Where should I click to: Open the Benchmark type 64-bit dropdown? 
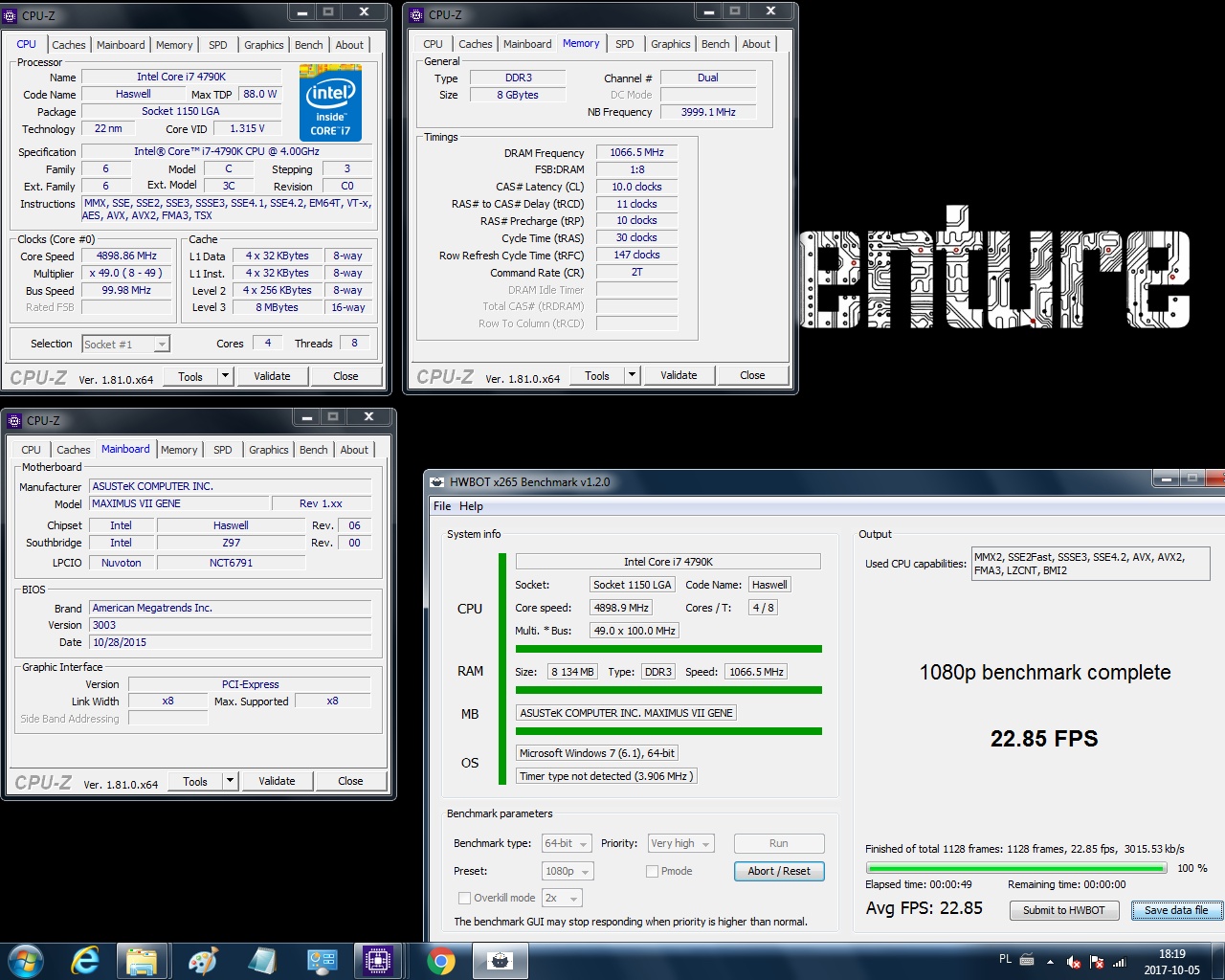(x=566, y=843)
